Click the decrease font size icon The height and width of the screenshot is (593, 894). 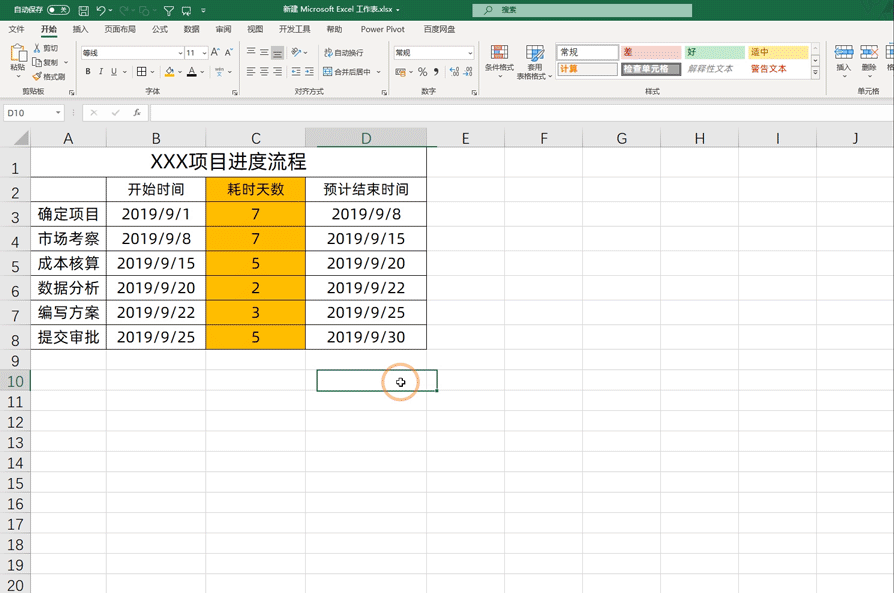pyautogui.click(x=229, y=52)
